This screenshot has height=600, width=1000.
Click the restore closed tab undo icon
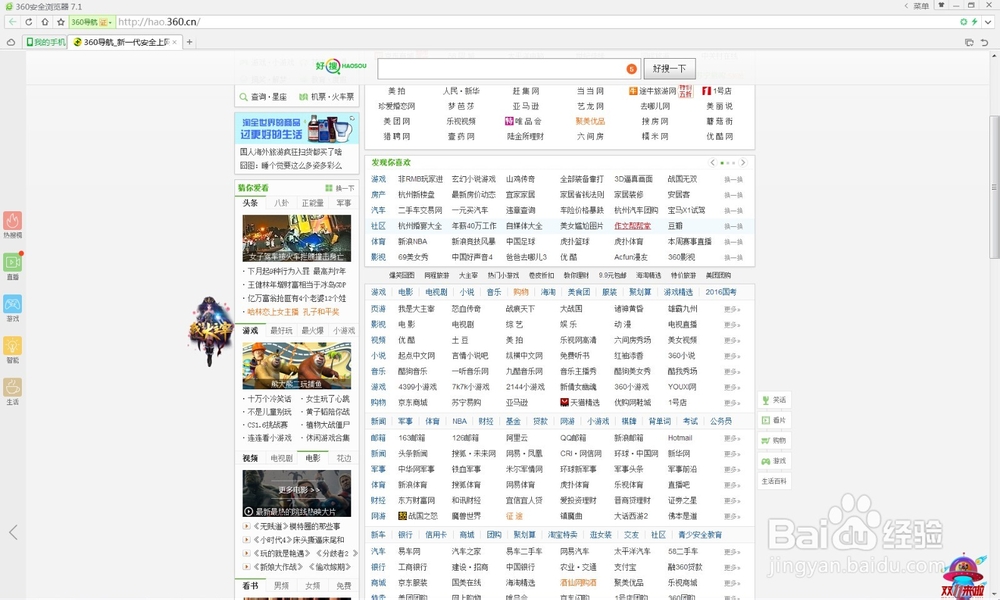click(x=984, y=42)
